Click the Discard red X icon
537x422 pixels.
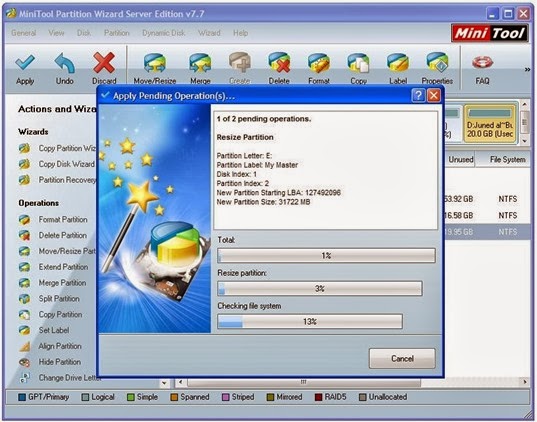(104, 63)
